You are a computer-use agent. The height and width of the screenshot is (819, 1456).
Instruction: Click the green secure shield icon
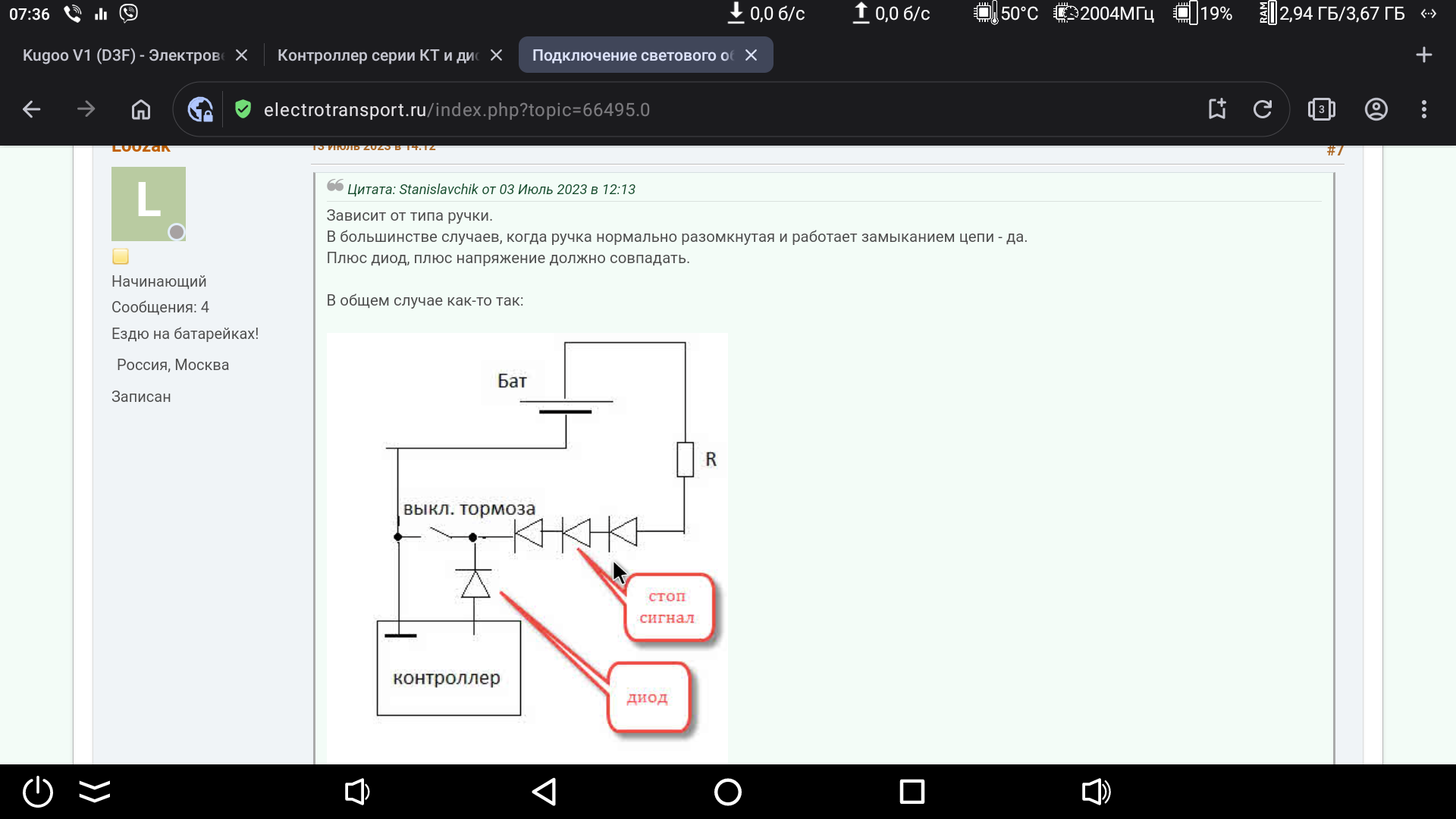[x=243, y=109]
